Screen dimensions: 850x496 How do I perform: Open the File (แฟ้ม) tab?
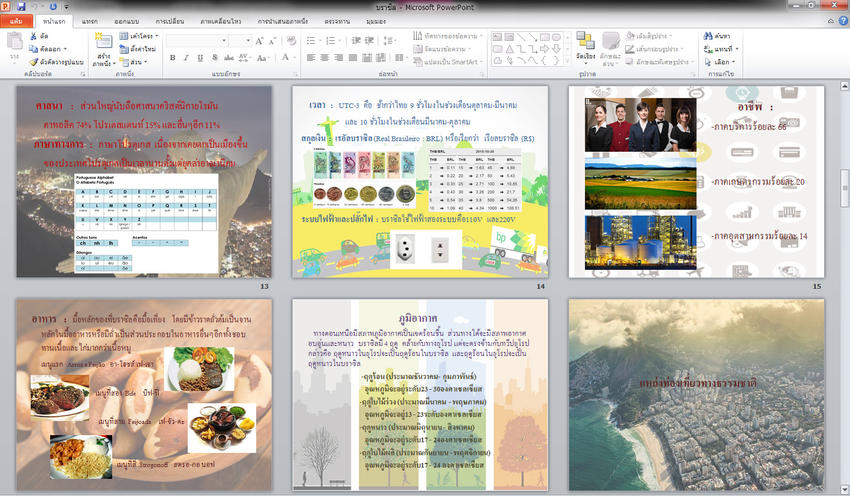[16, 21]
